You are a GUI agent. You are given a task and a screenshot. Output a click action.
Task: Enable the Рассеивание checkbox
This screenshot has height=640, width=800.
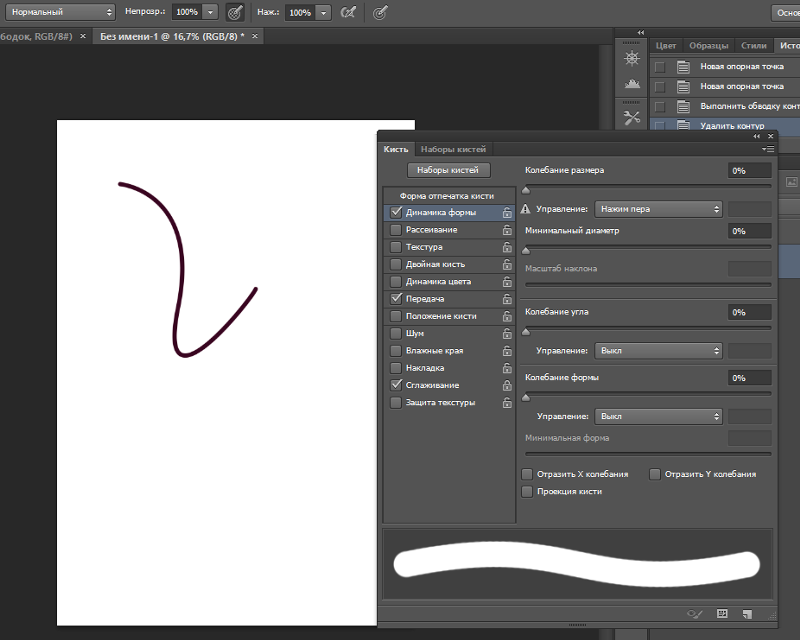click(x=396, y=230)
